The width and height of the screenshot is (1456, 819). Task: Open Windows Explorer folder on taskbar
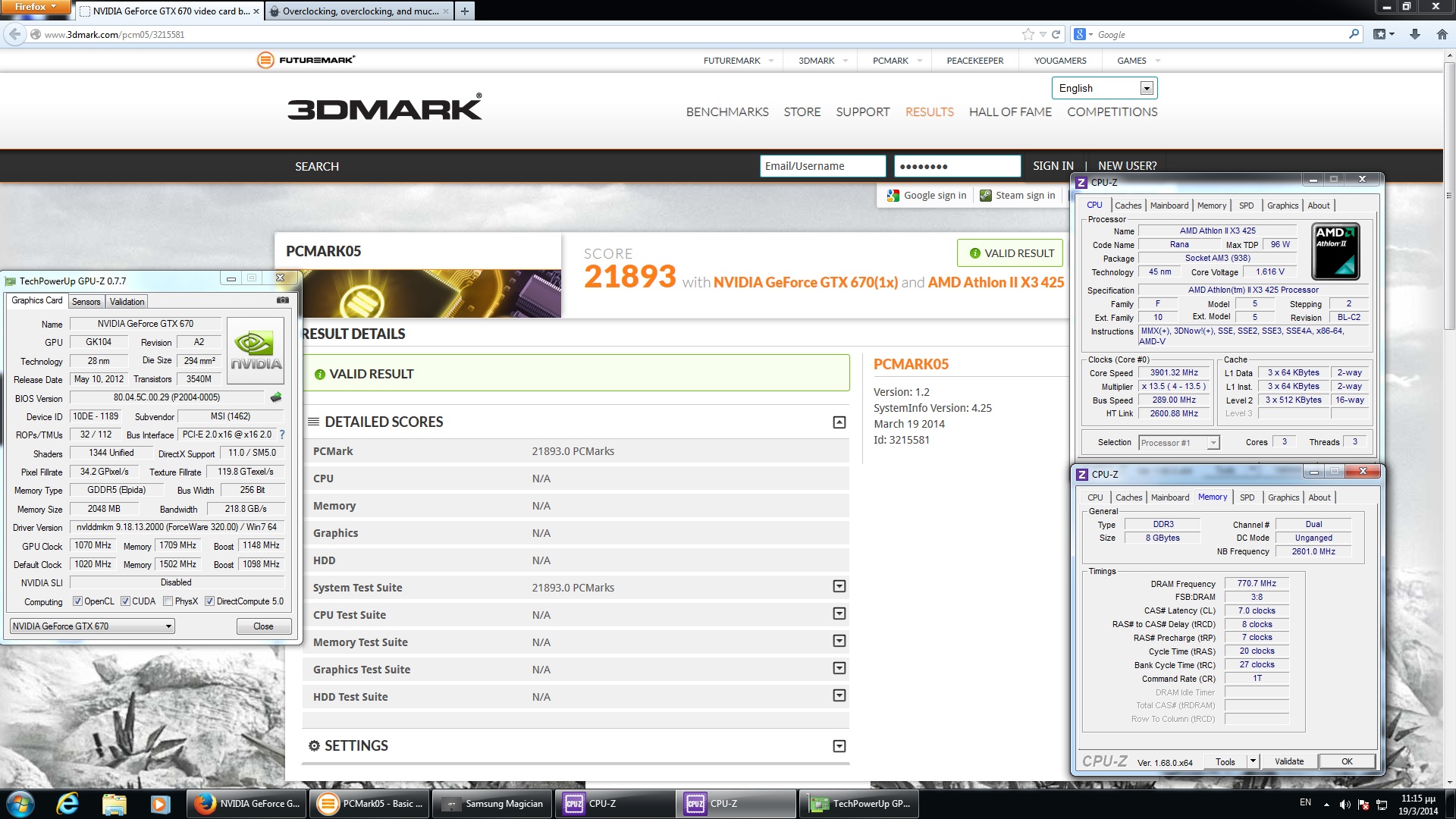[x=114, y=804]
